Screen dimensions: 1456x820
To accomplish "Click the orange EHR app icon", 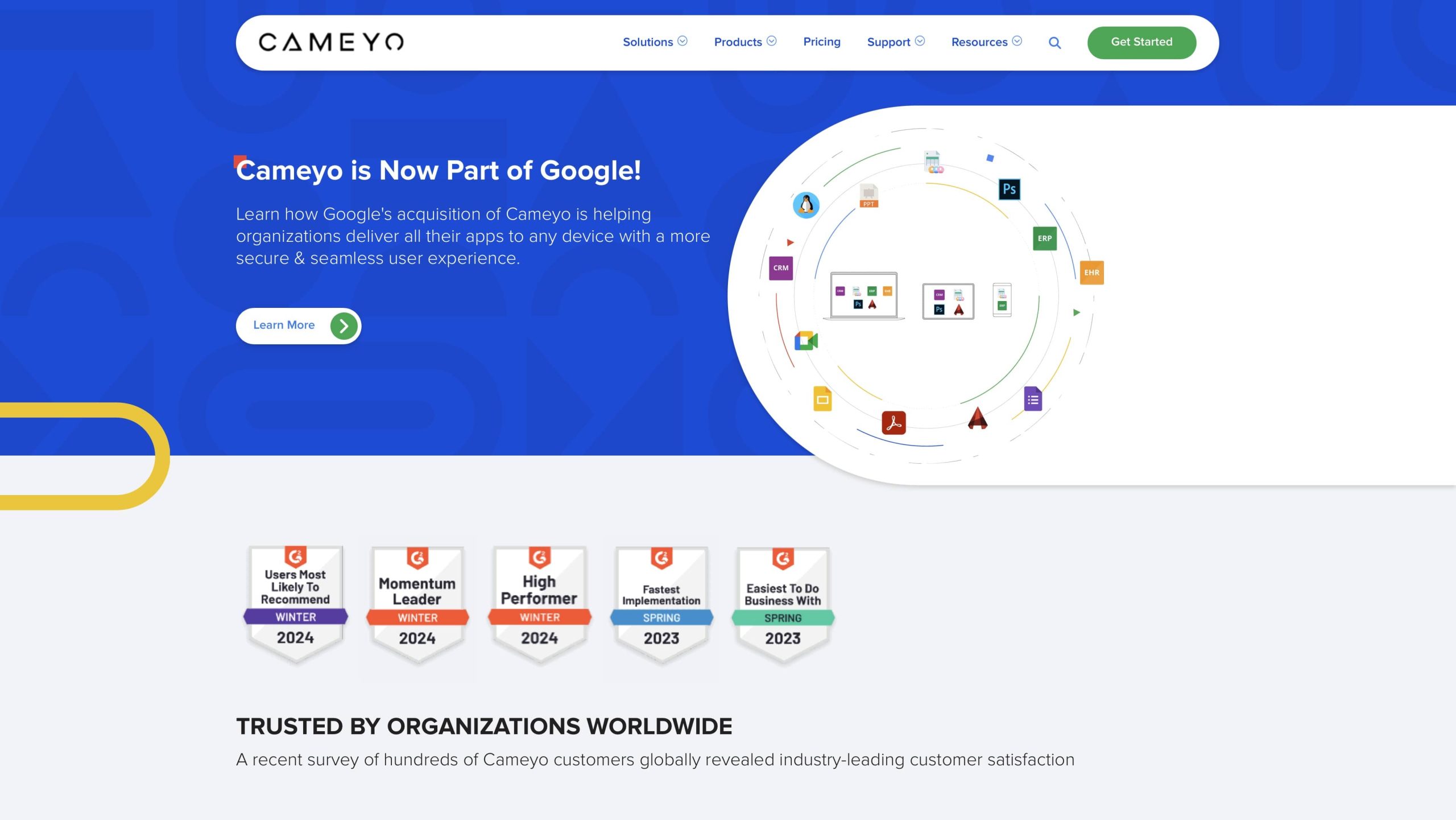I will pos(1091,273).
